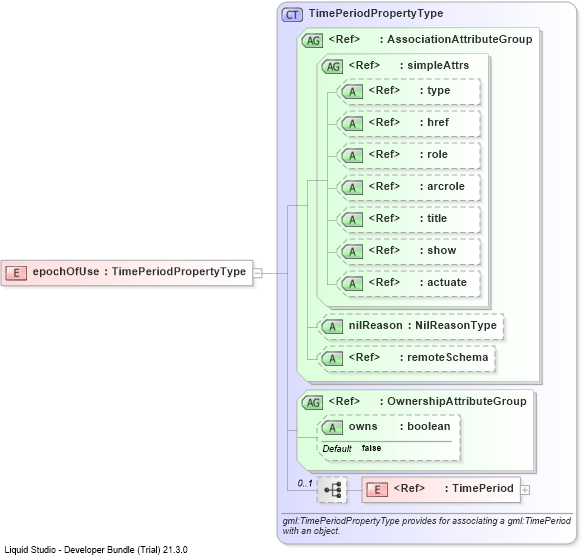Image resolution: width=581 pixels, height=555 pixels.
Task: Click the A icon for href attribute
Action: coord(352,123)
